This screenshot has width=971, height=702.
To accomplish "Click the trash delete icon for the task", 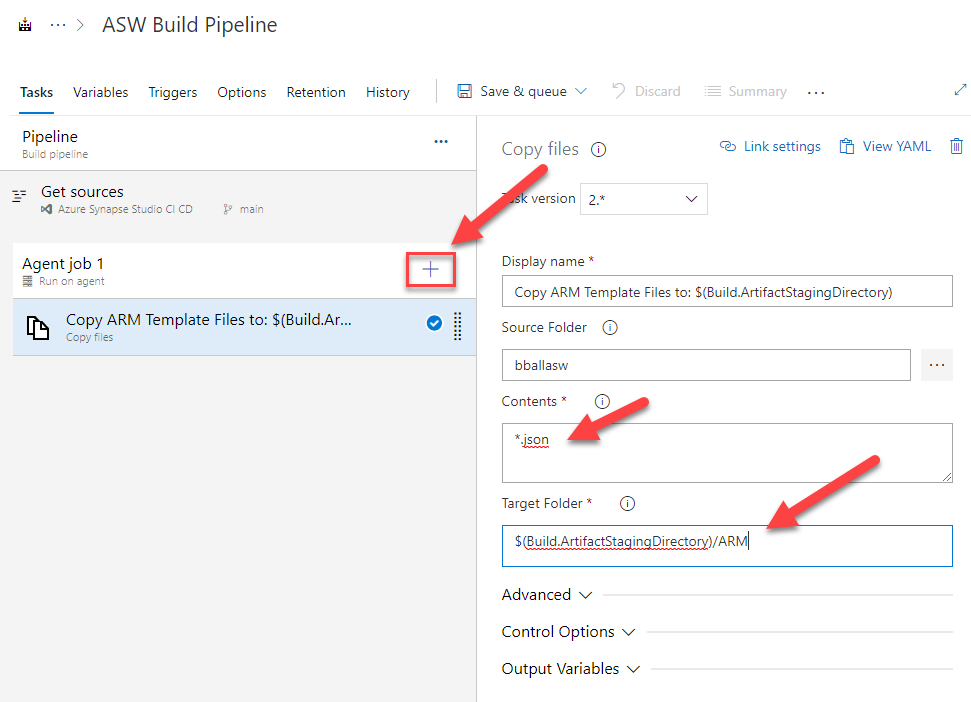I will 956,147.
